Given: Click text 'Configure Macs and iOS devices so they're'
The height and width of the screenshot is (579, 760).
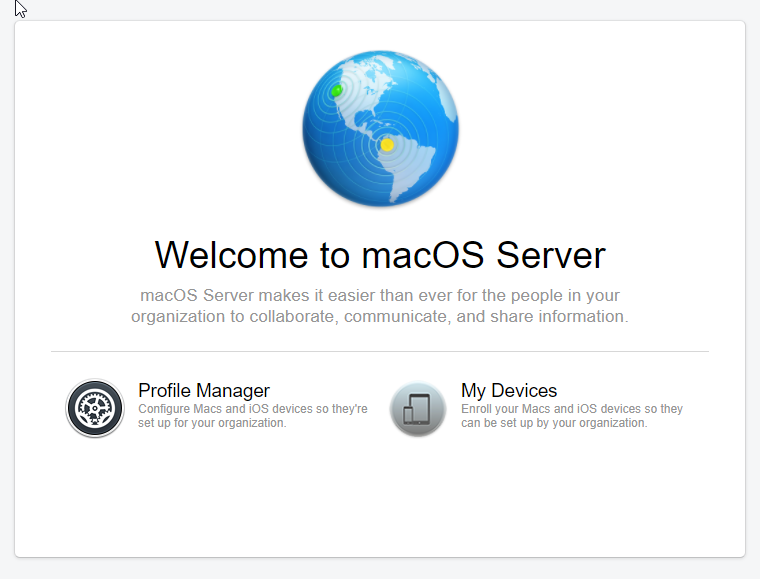Looking at the screenshot, I should [253, 409].
